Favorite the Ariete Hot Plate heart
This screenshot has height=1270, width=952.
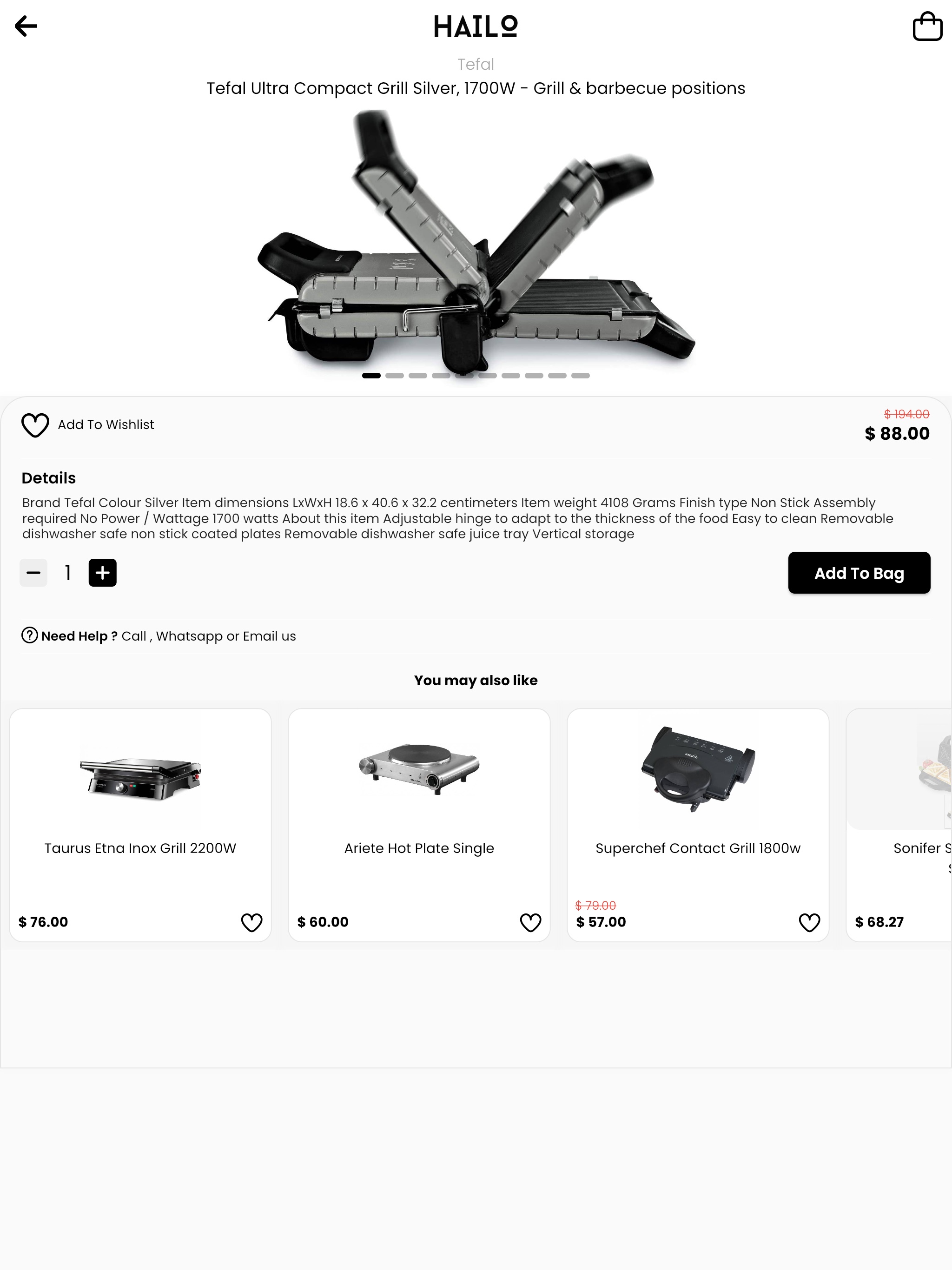530,922
